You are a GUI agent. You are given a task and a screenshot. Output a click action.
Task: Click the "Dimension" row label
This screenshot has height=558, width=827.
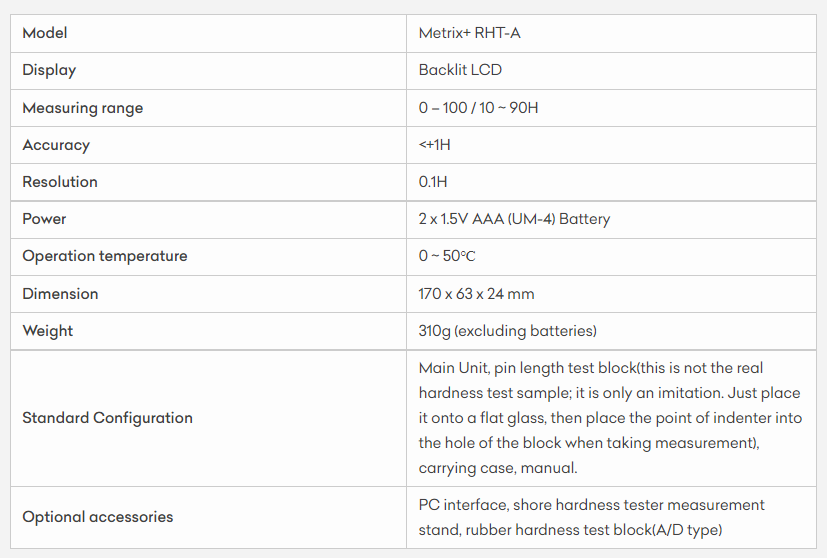pos(60,294)
